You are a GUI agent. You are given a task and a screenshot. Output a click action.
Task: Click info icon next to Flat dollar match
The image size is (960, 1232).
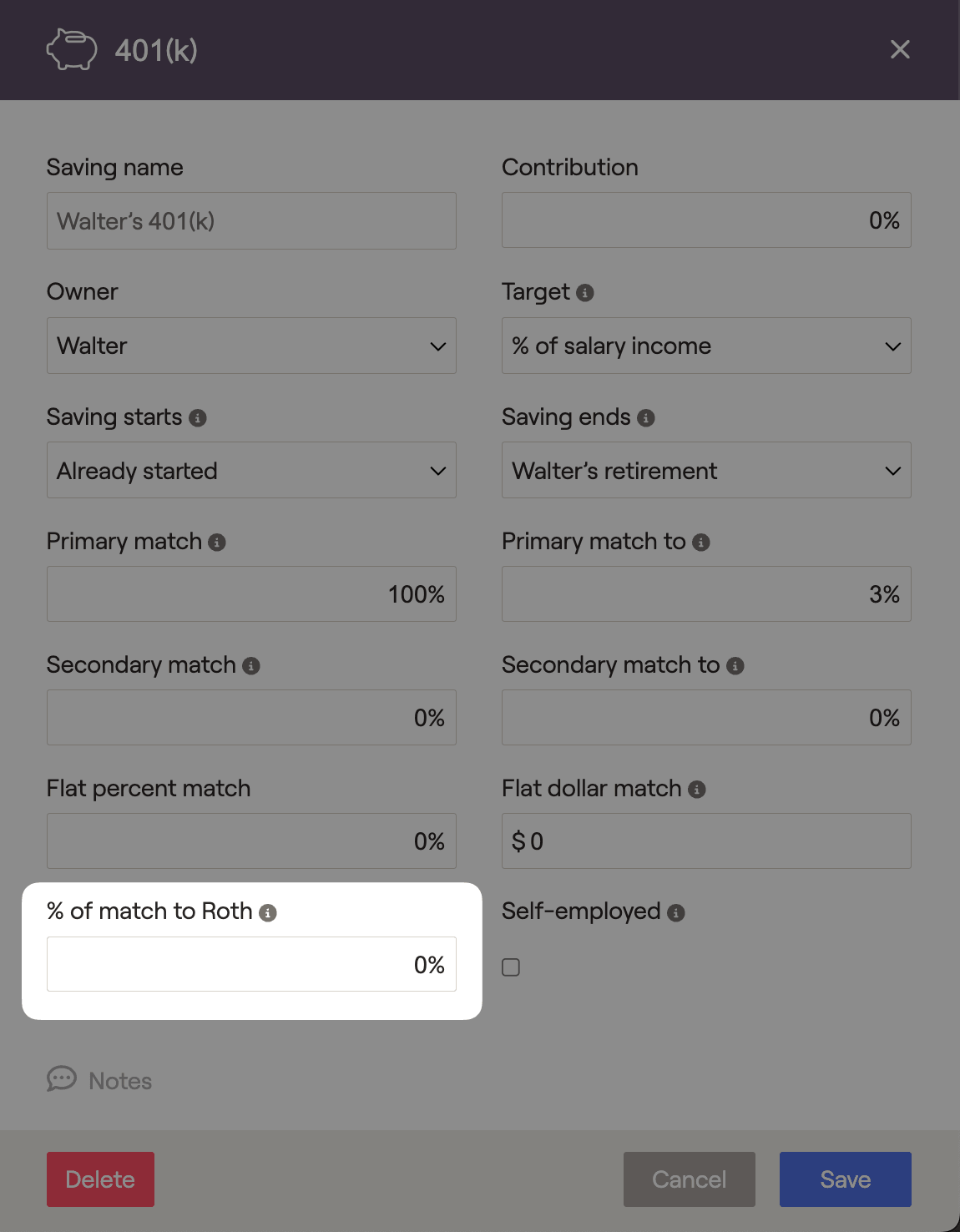pyautogui.click(x=697, y=790)
